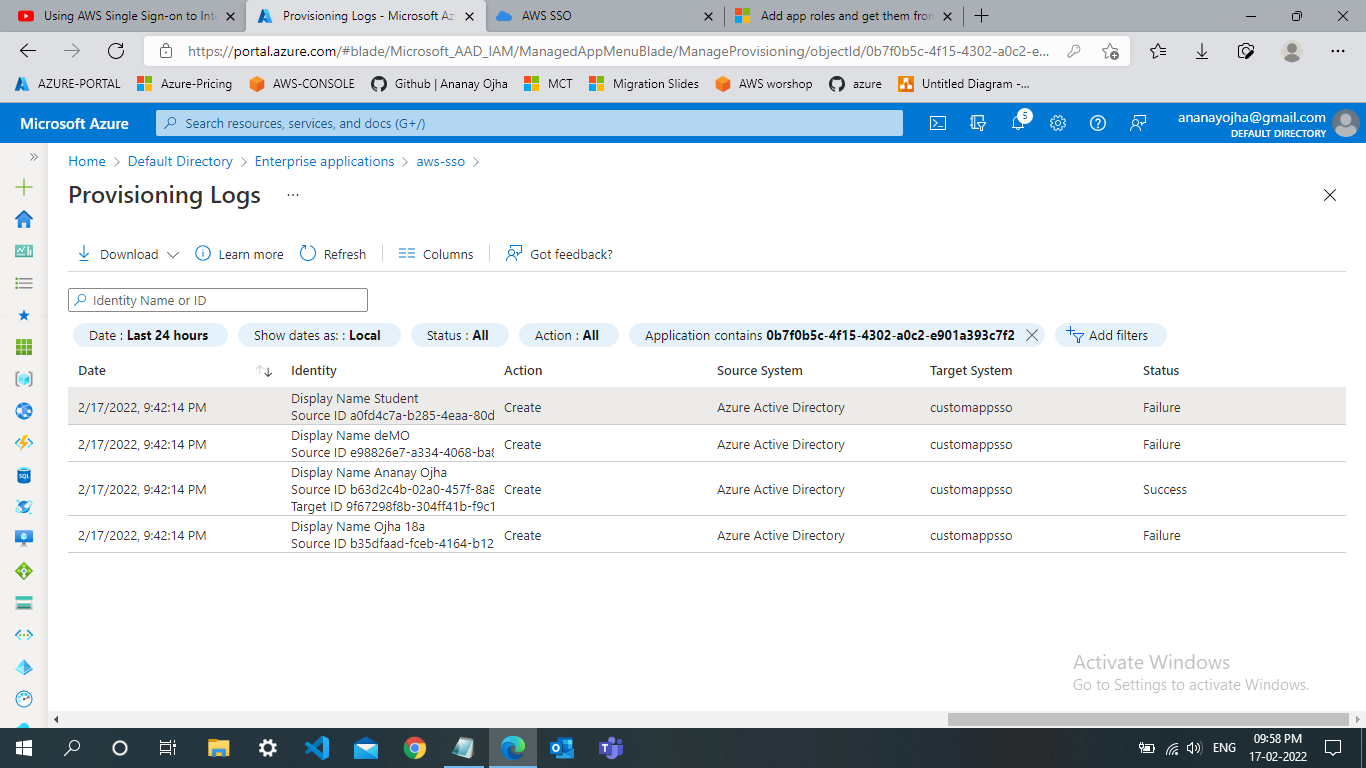Click aws-sso breadcrumb
1366x768 pixels.
coord(441,161)
